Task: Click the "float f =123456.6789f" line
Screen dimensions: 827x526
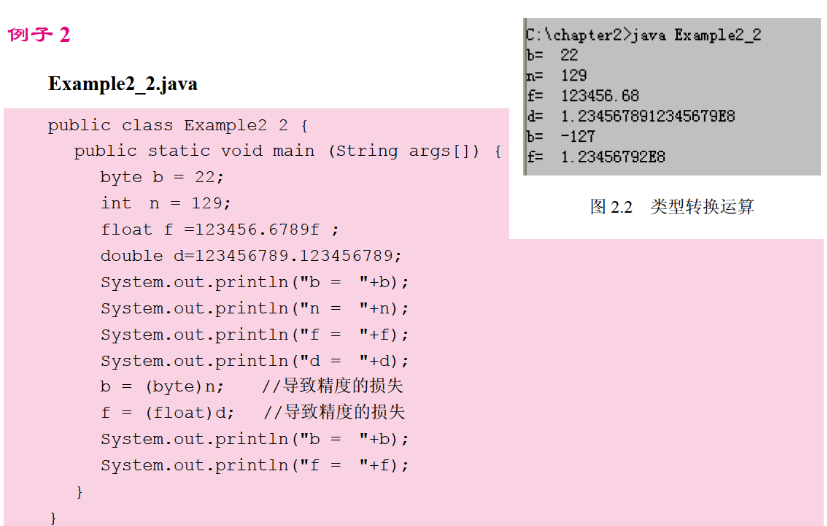Action: click(x=220, y=229)
